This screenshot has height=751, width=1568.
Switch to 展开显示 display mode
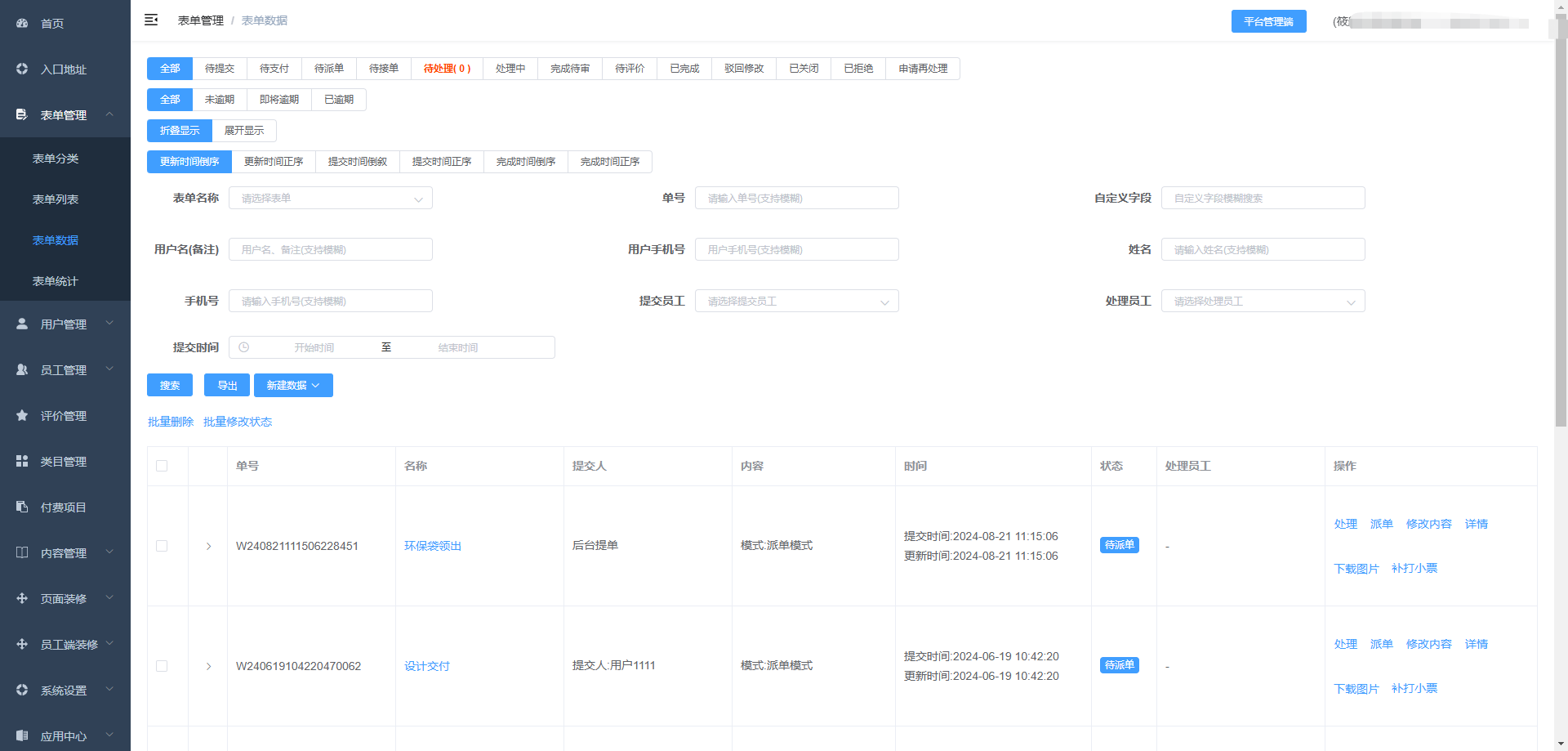(244, 131)
